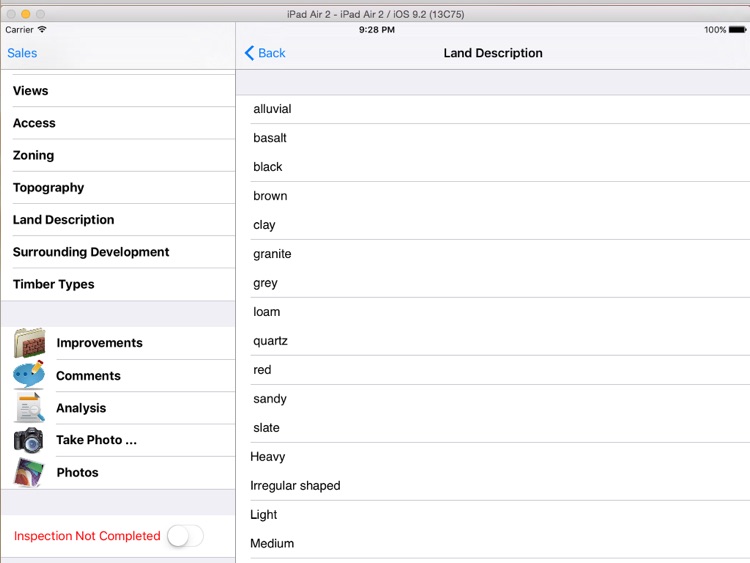Select the Medium option
The width and height of the screenshot is (750, 563).
tap(493, 544)
